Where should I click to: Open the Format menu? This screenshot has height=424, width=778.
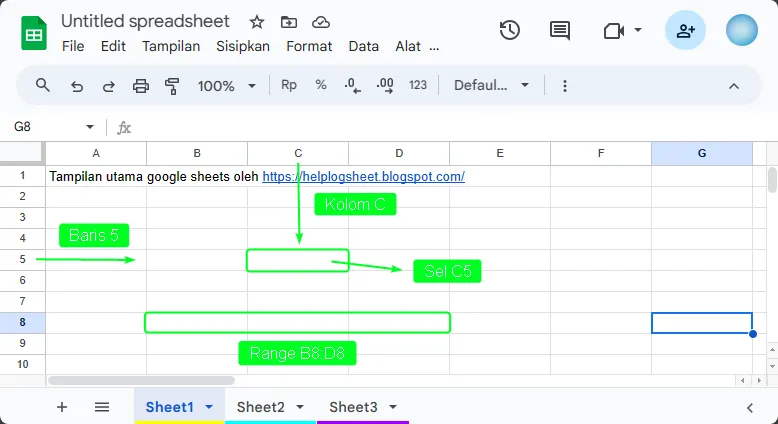309,46
